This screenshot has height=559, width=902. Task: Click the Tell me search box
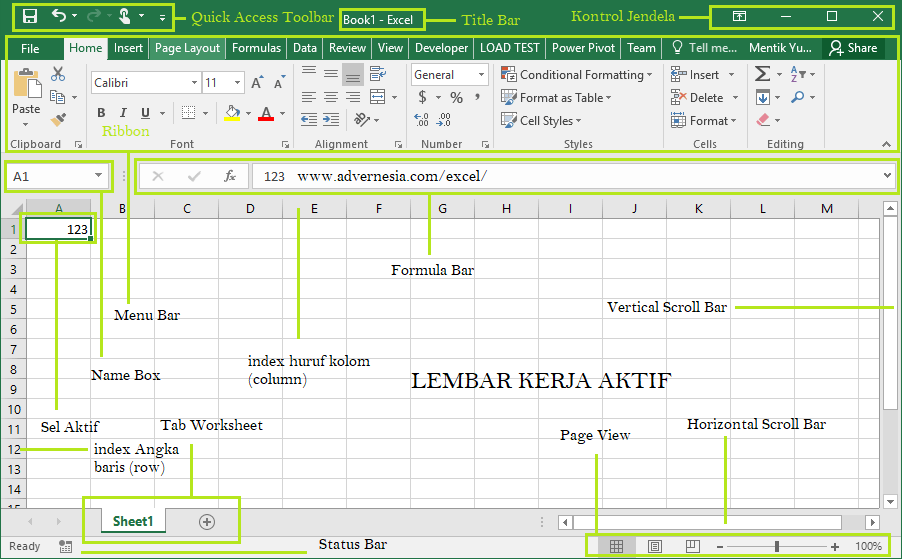[x=705, y=48]
